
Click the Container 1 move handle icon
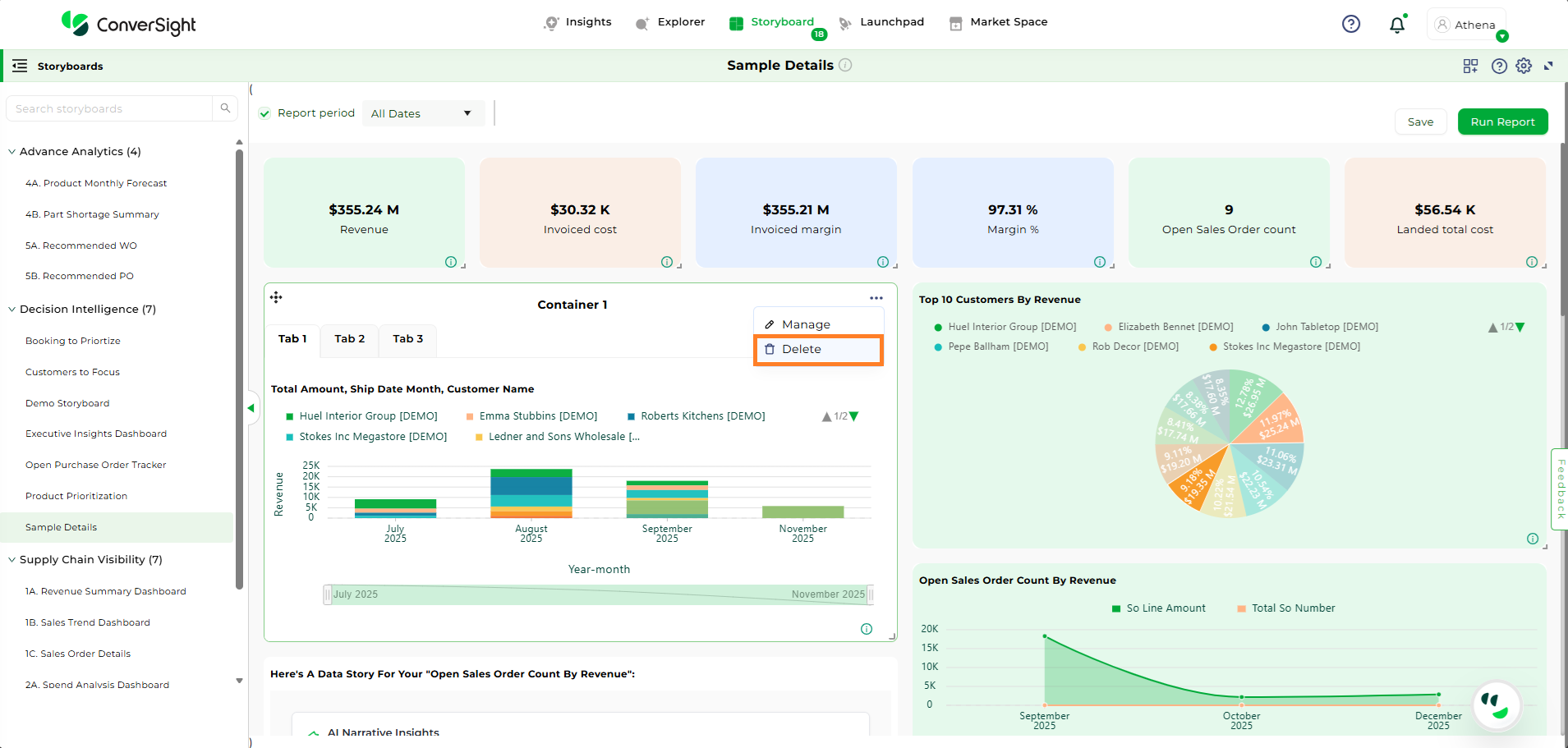coord(276,297)
